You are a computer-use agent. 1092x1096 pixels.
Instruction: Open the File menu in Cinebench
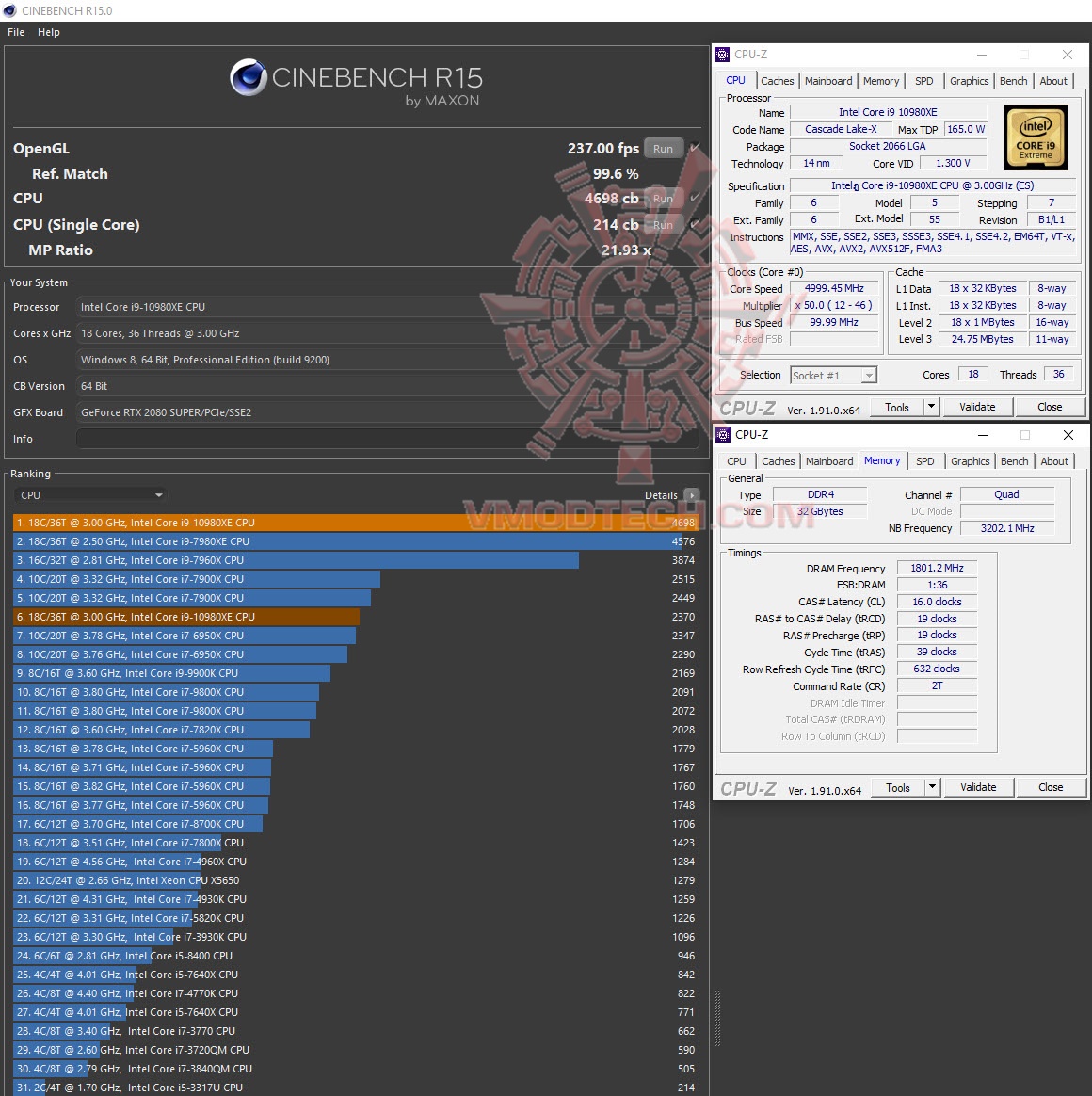coord(15,32)
